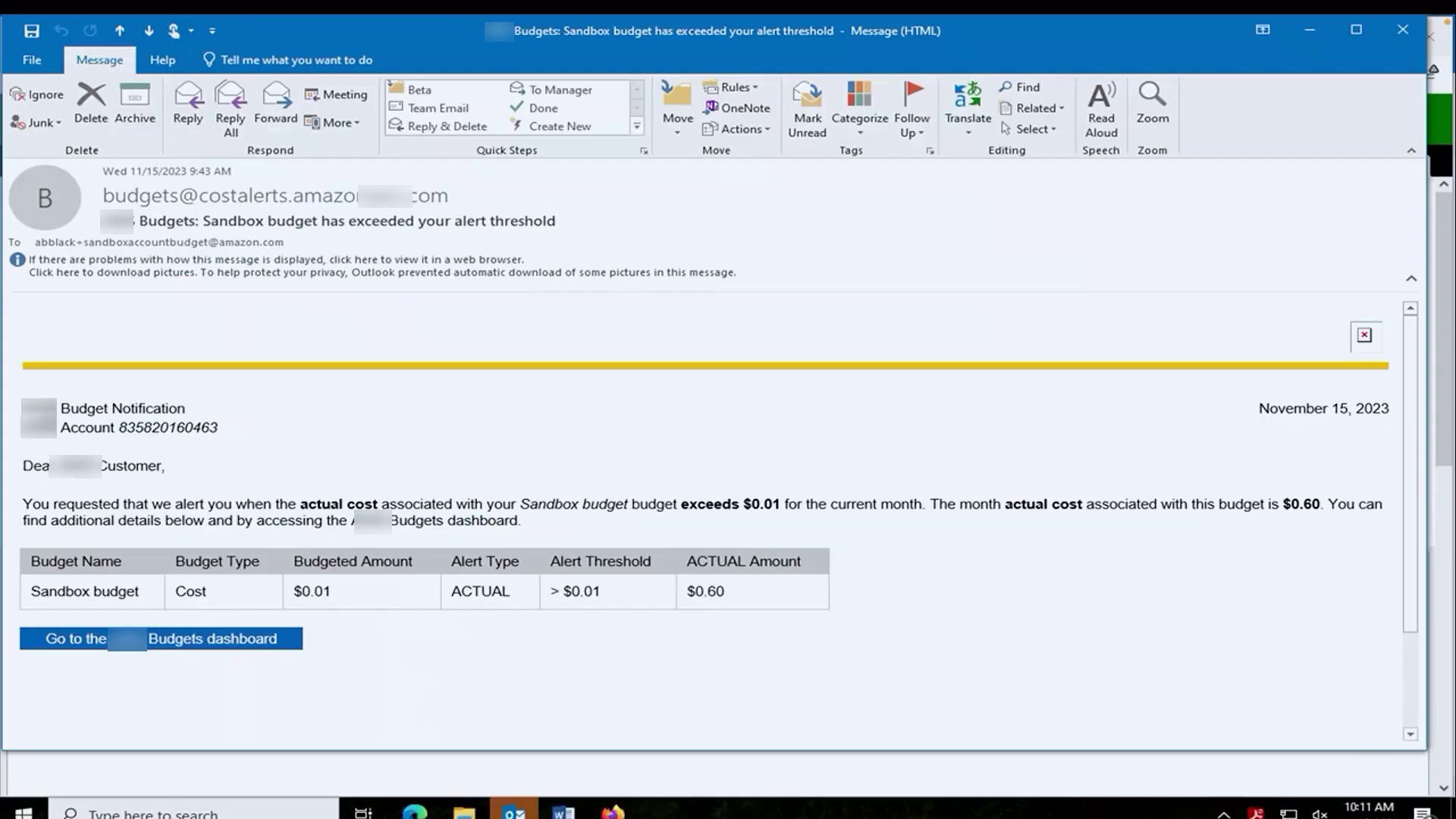Collapse the message header

(x=1411, y=279)
